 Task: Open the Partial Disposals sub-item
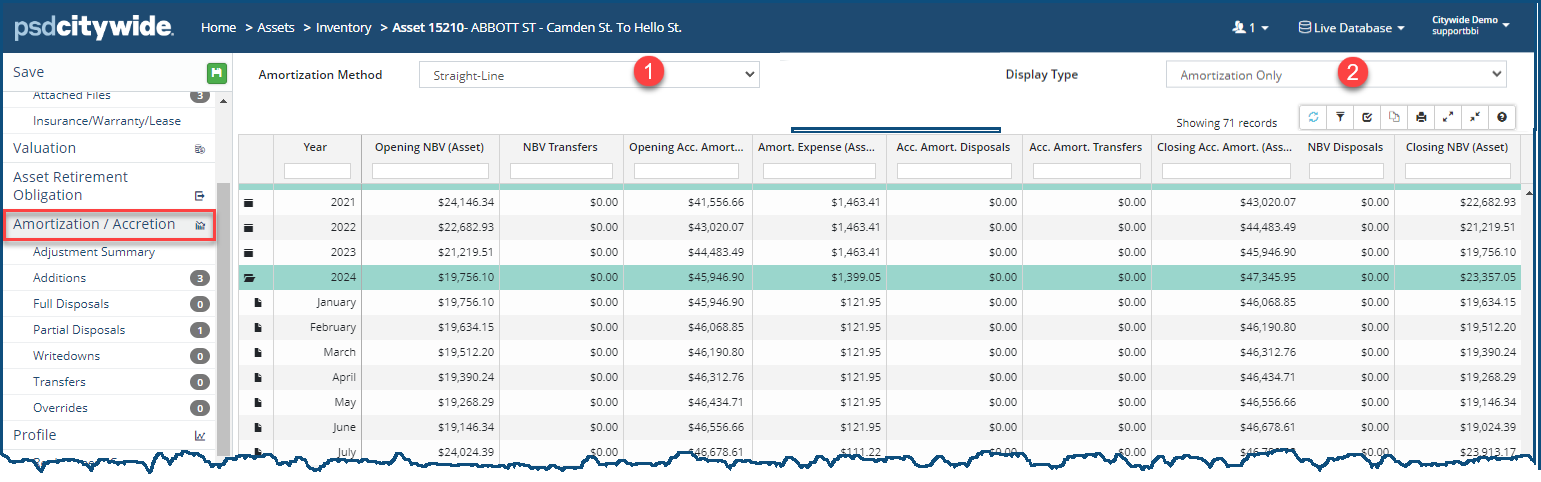pyautogui.click(x=78, y=330)
